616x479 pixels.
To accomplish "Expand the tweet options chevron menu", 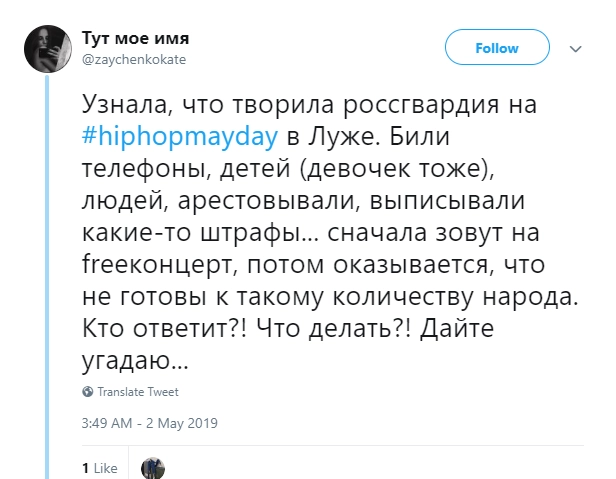I will click(x=575, y=48).
